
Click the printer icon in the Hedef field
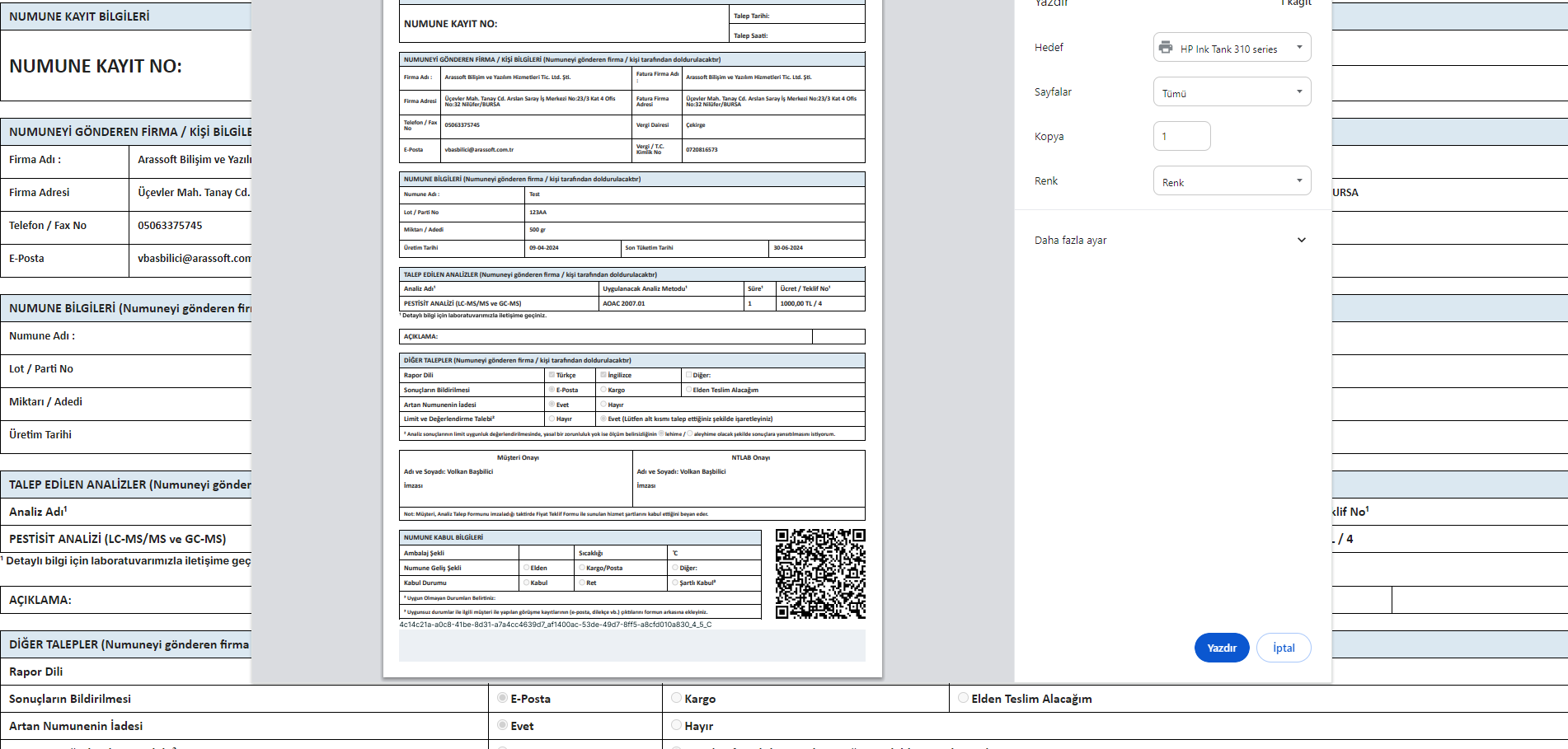pyautogui.click(x=1165, y=48)
